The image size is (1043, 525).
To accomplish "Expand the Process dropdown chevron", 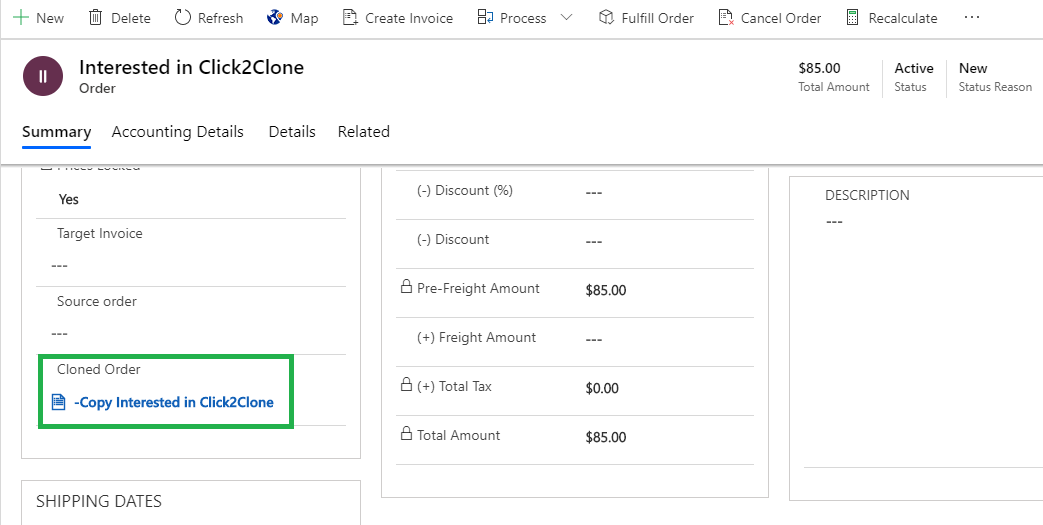I will click(x=567, y=18).
